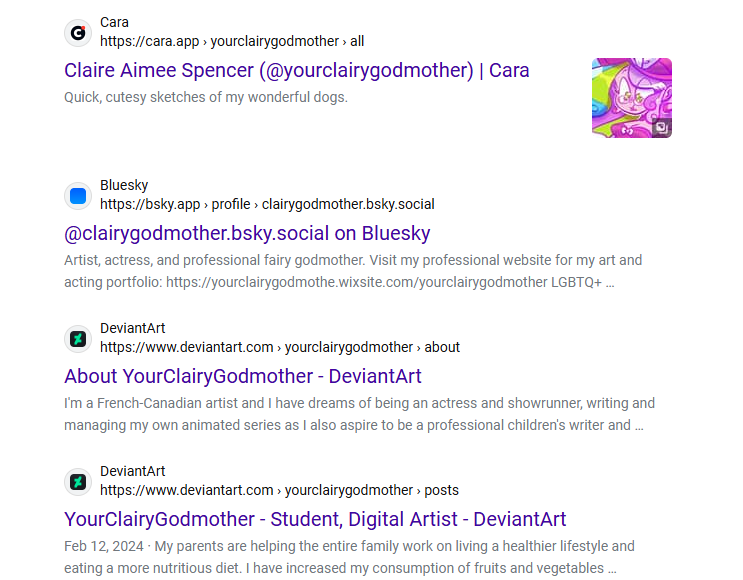The image size is (743, 580).
Task: Click the DeviantArt favicon on the posts result
Action: point(78,482)
